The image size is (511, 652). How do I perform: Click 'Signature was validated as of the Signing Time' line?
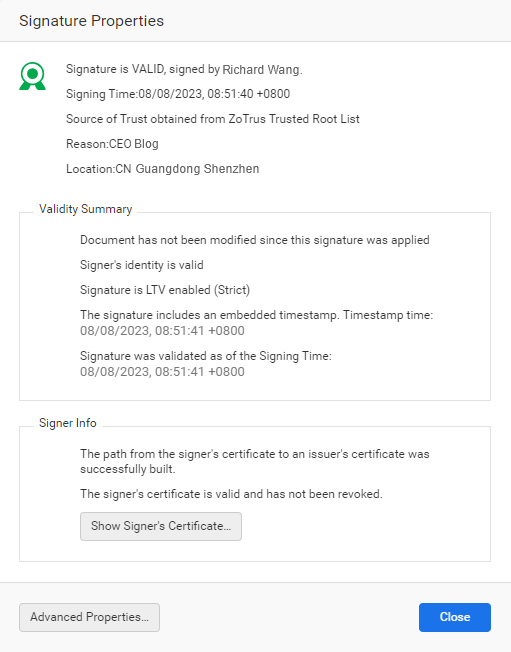pos(206,356)
